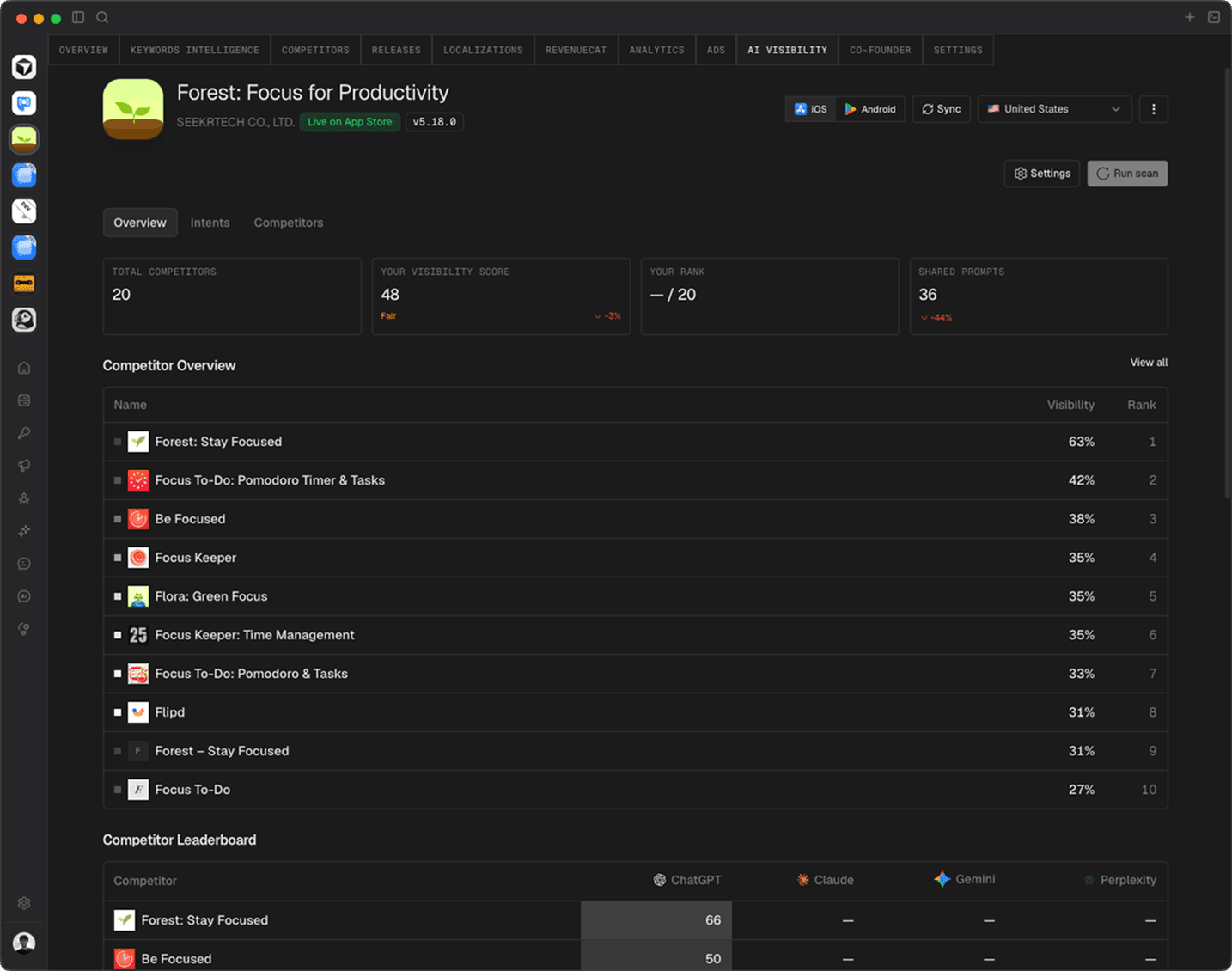The width and height of the screenshot is (1232, 971).
Task: Select the Forest sprout app in sidebar
Action: click(x=24, y=139)
